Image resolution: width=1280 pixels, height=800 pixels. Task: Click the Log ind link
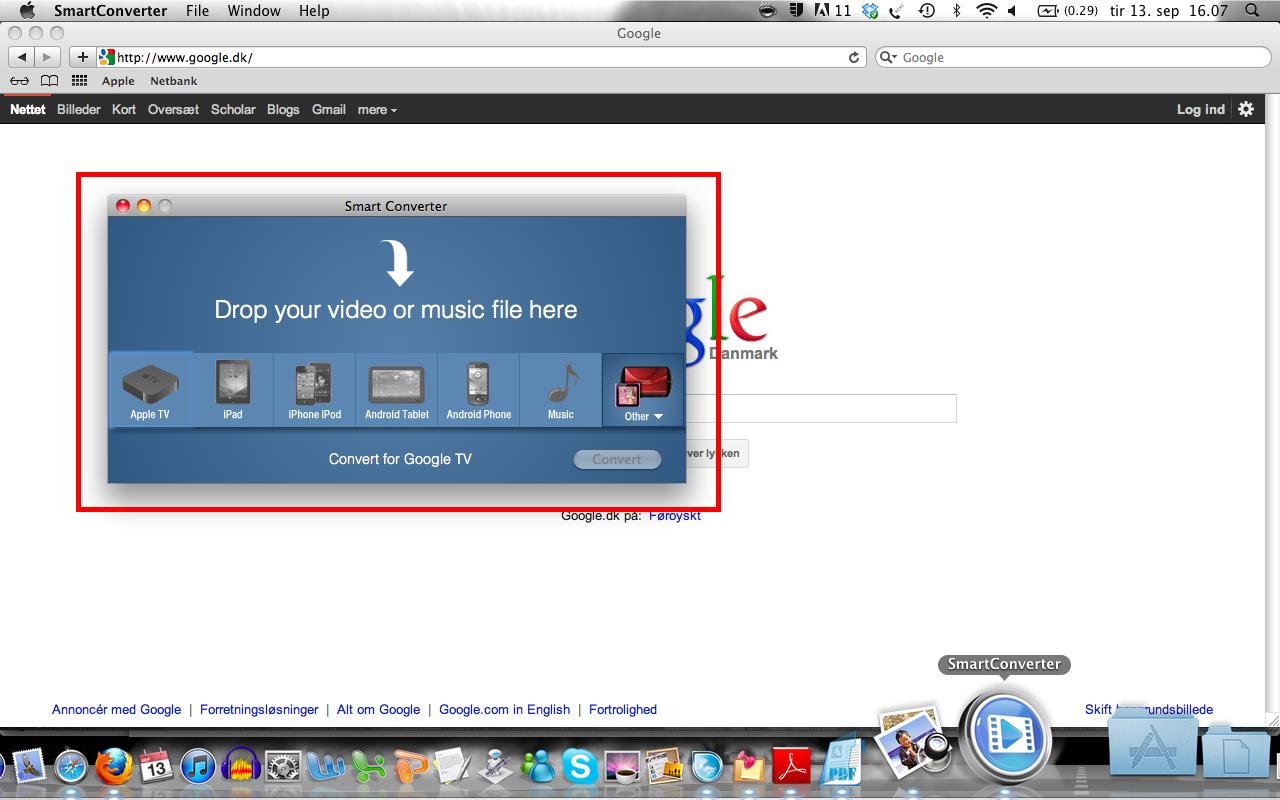(x=1201, y=109)
